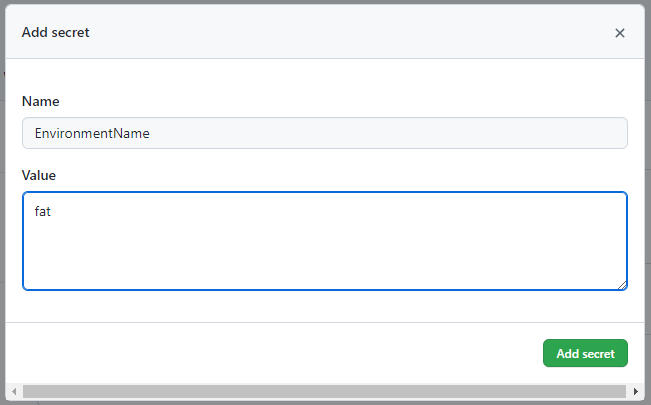Click the Add secret dialog title
This screenshot has height=405, width=651.
56,32
